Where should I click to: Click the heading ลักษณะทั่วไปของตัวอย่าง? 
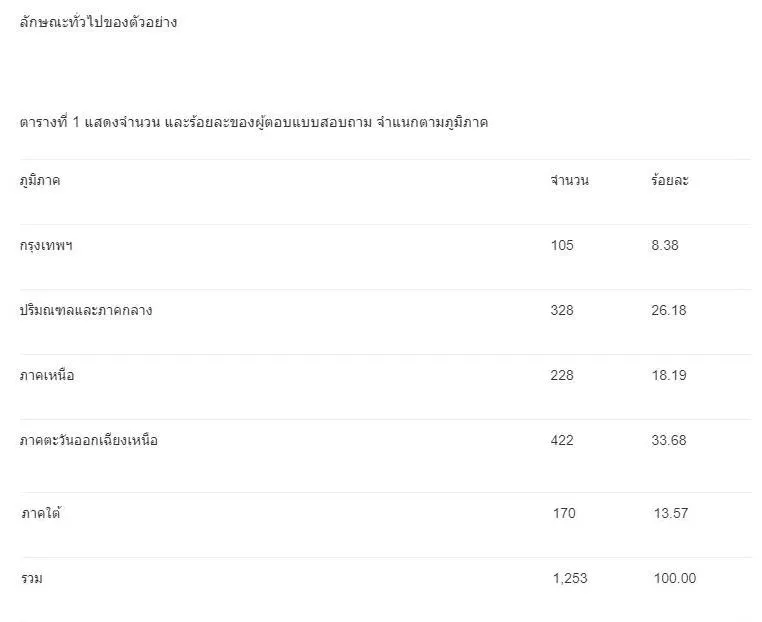98,22
